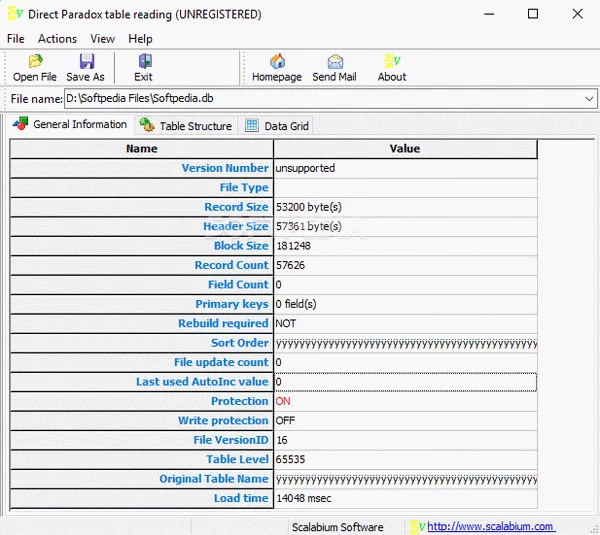Click the Open File toolbar icon
Image resolution: width=600 pixels, height=535 pixels.
[x=35, y=62]
